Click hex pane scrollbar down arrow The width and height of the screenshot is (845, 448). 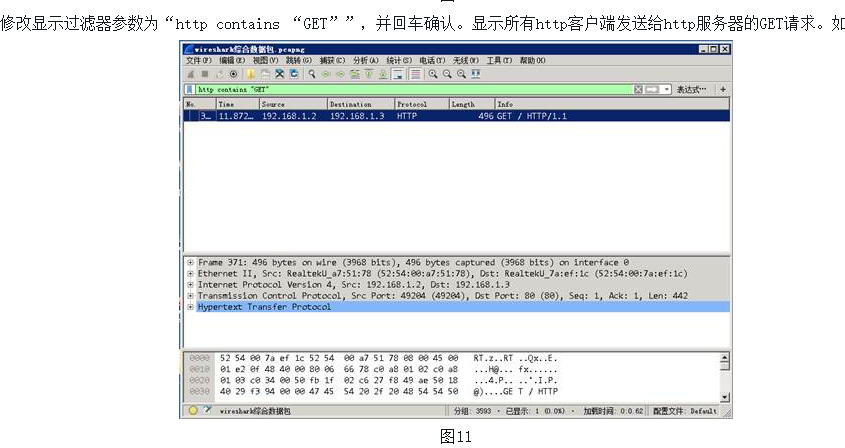click(x=725, y=397)
